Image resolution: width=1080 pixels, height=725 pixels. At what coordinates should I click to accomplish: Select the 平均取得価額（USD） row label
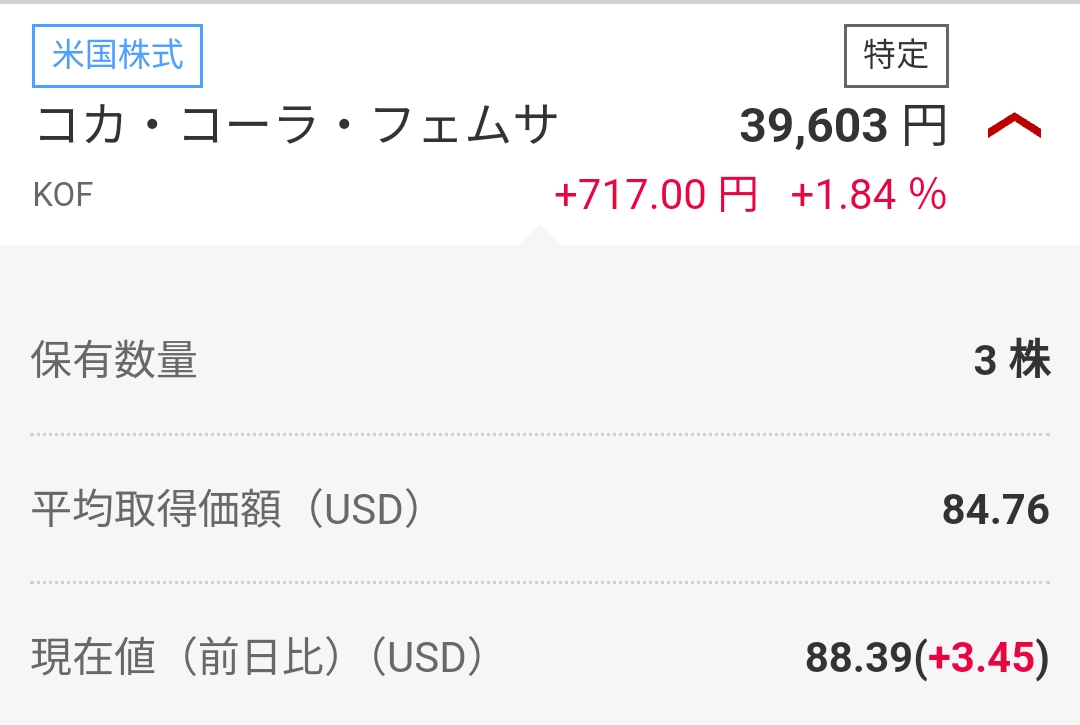click(226, 509)
